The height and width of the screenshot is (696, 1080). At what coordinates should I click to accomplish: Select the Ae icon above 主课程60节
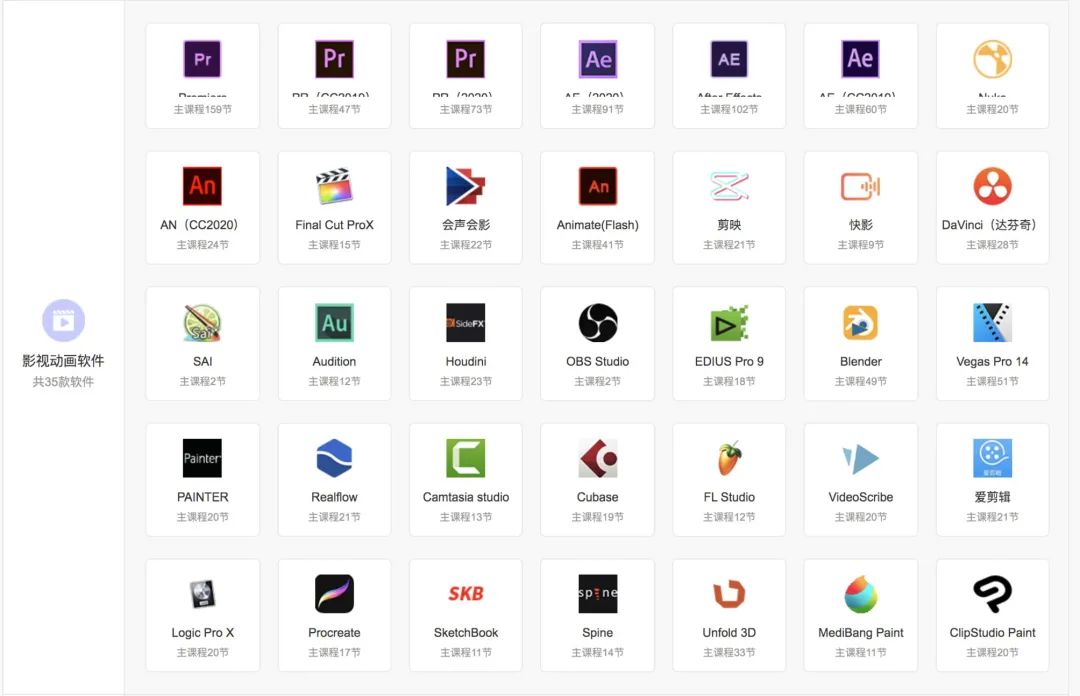(x=861, y=59)
